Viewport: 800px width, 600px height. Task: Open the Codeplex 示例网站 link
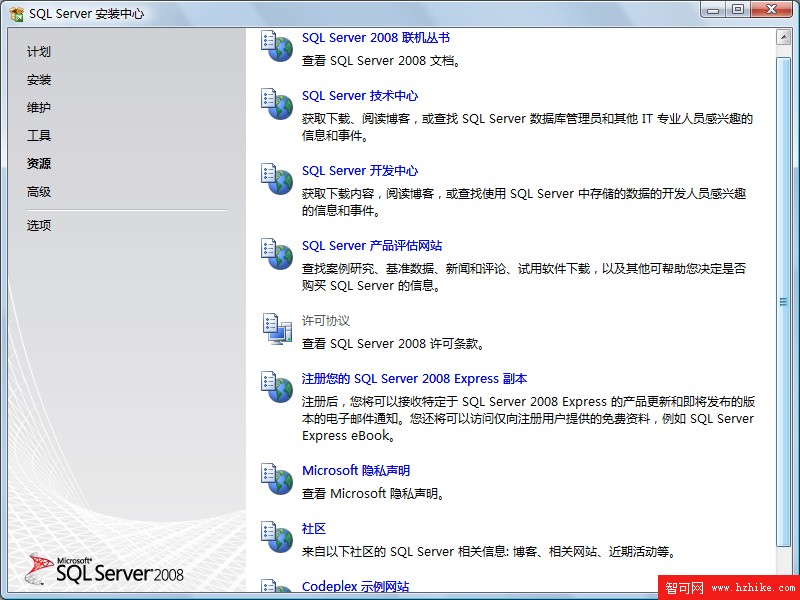(356, 587)
